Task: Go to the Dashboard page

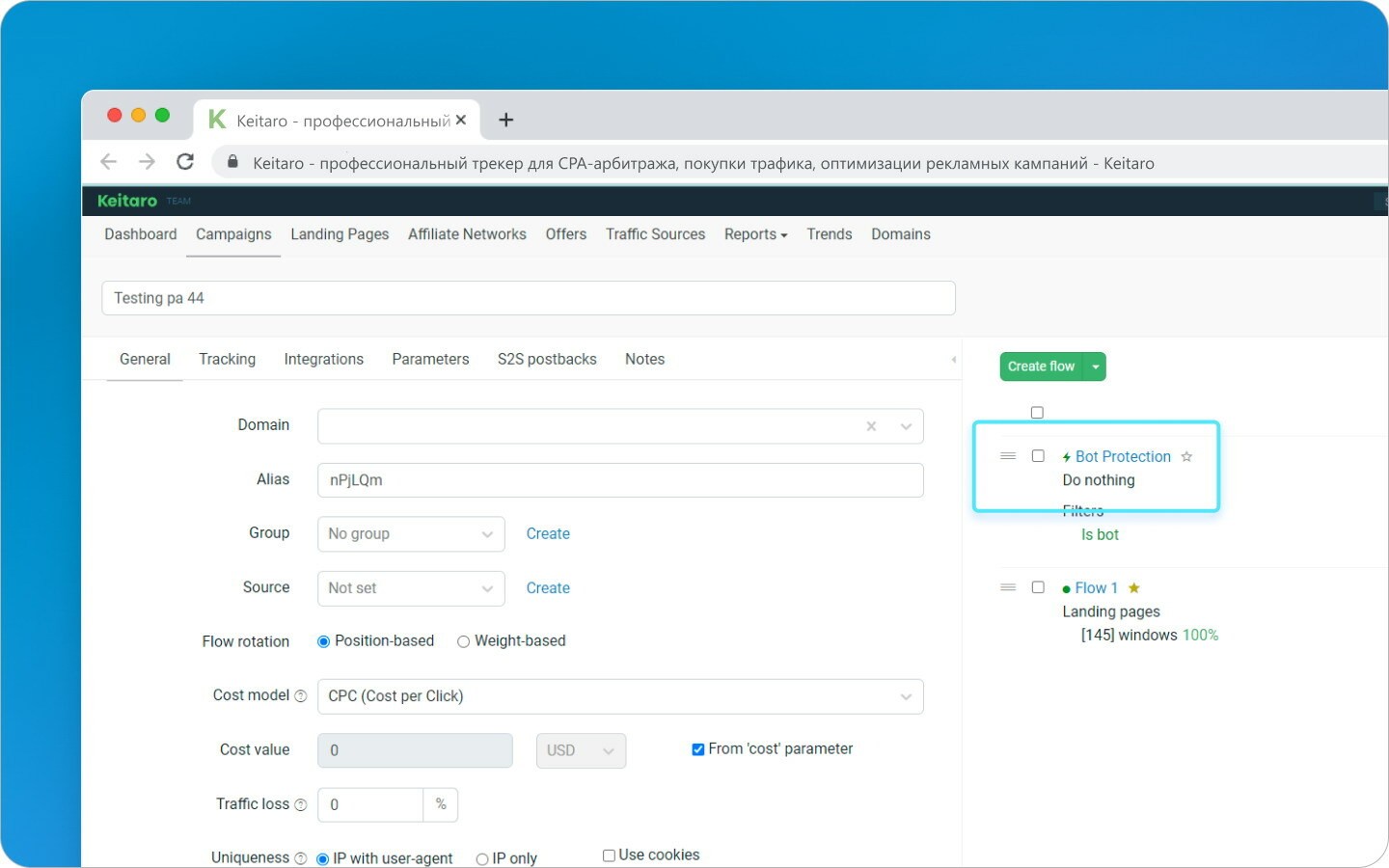Action: tap(141, 234)
